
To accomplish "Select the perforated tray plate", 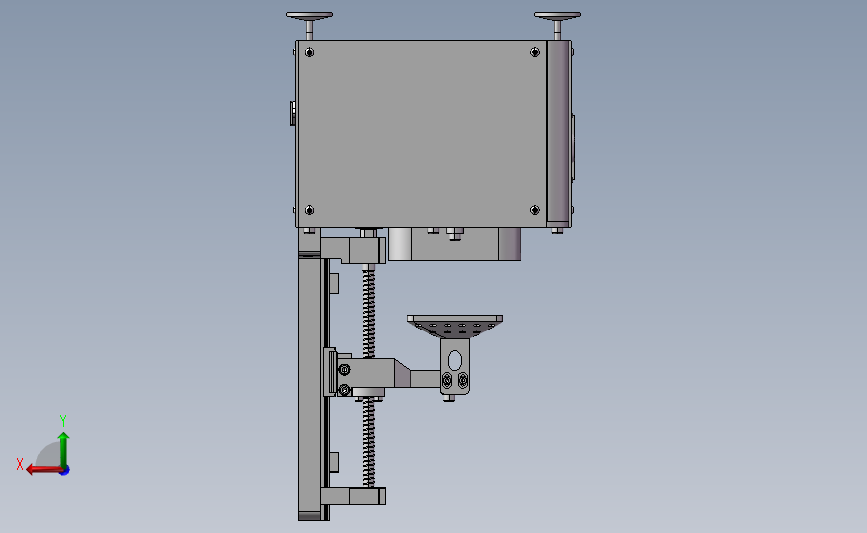I will (x=455, y=326).
